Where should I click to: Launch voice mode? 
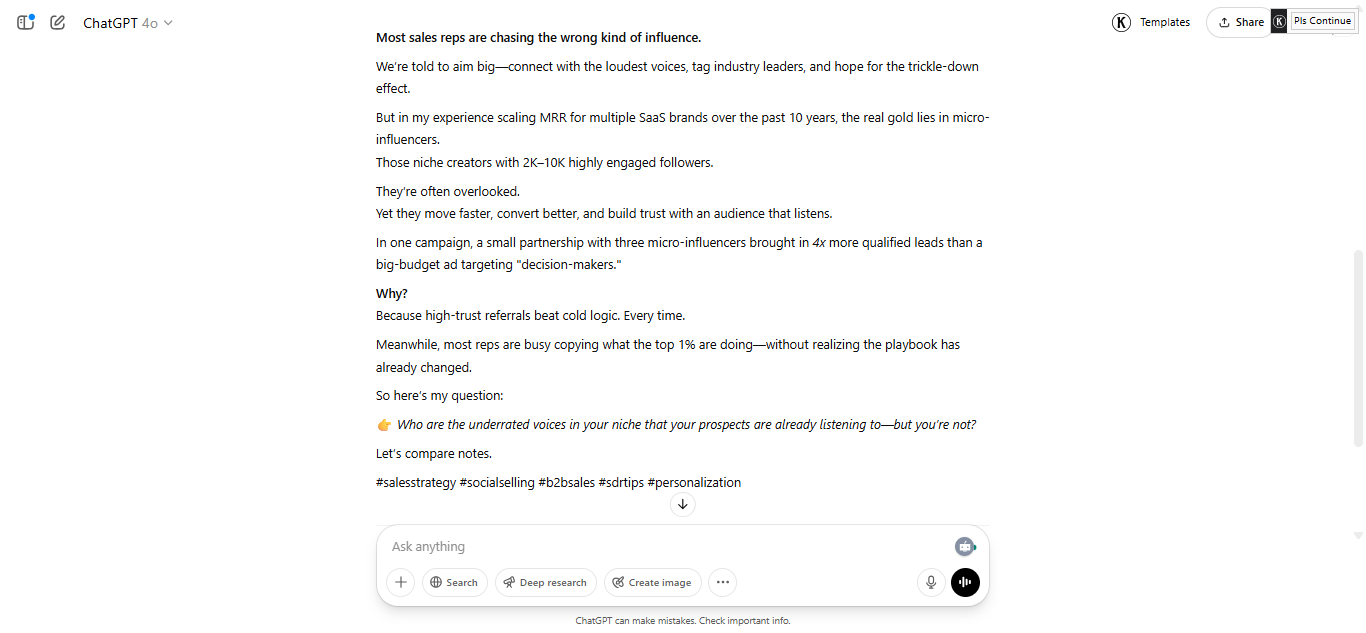point(965,582)
